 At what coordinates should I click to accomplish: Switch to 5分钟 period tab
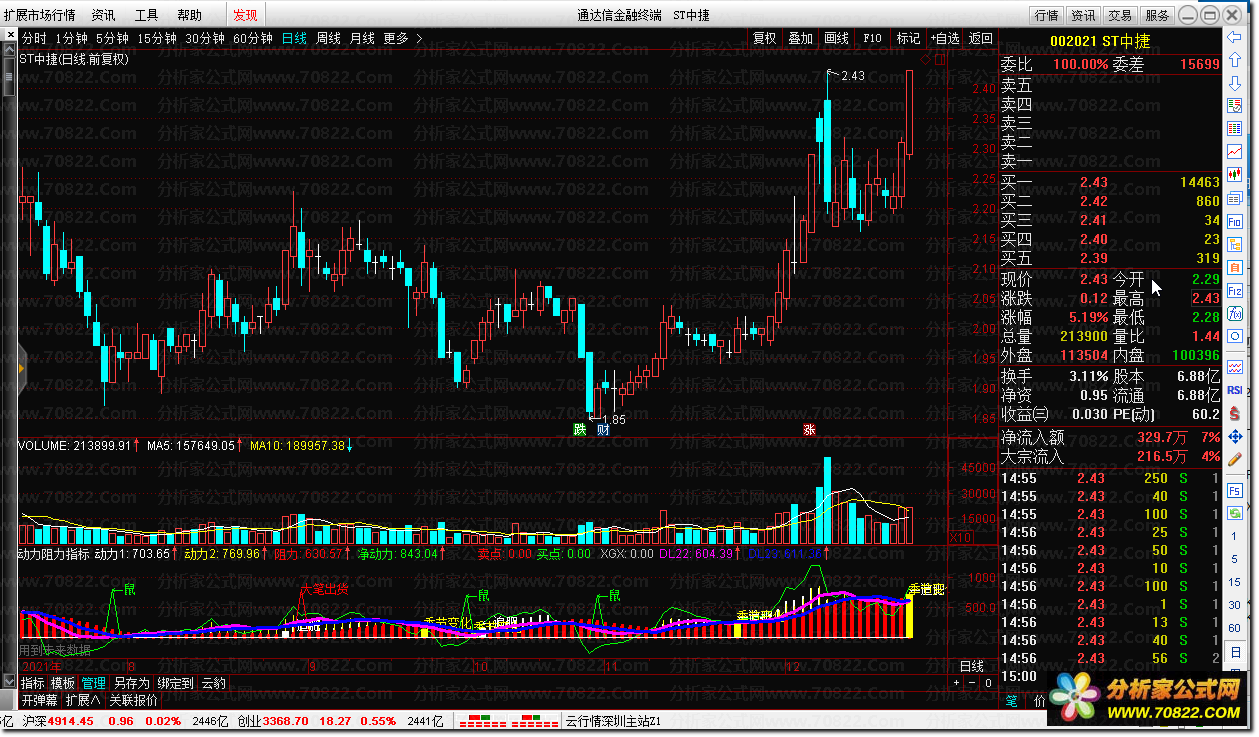[x=113, y=38]
